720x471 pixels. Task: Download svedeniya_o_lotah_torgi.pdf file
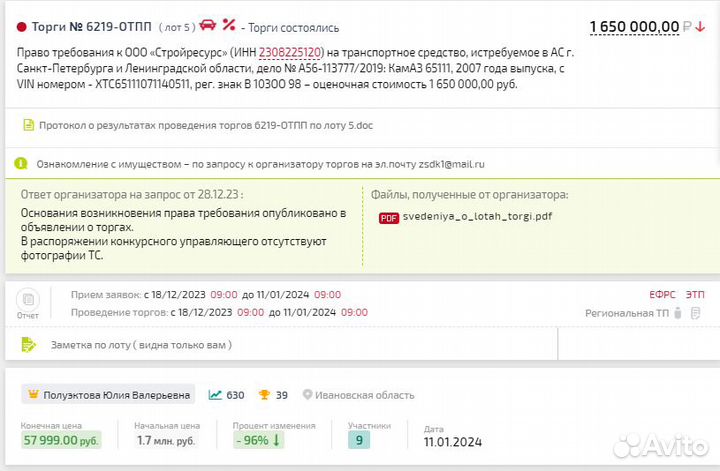coord(476,216)
